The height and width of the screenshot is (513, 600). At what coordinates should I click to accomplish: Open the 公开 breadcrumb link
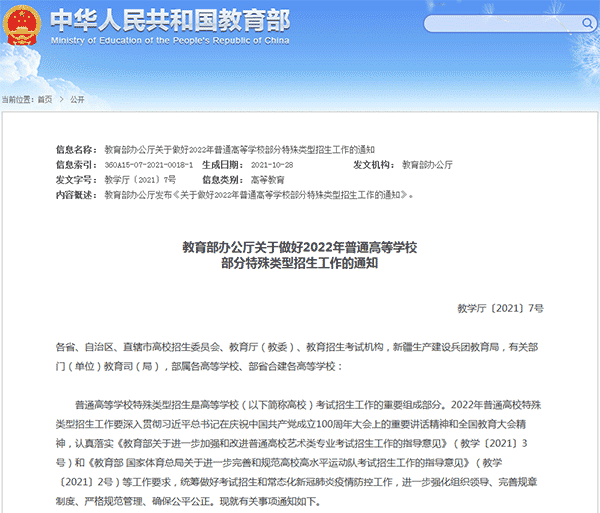78,100
